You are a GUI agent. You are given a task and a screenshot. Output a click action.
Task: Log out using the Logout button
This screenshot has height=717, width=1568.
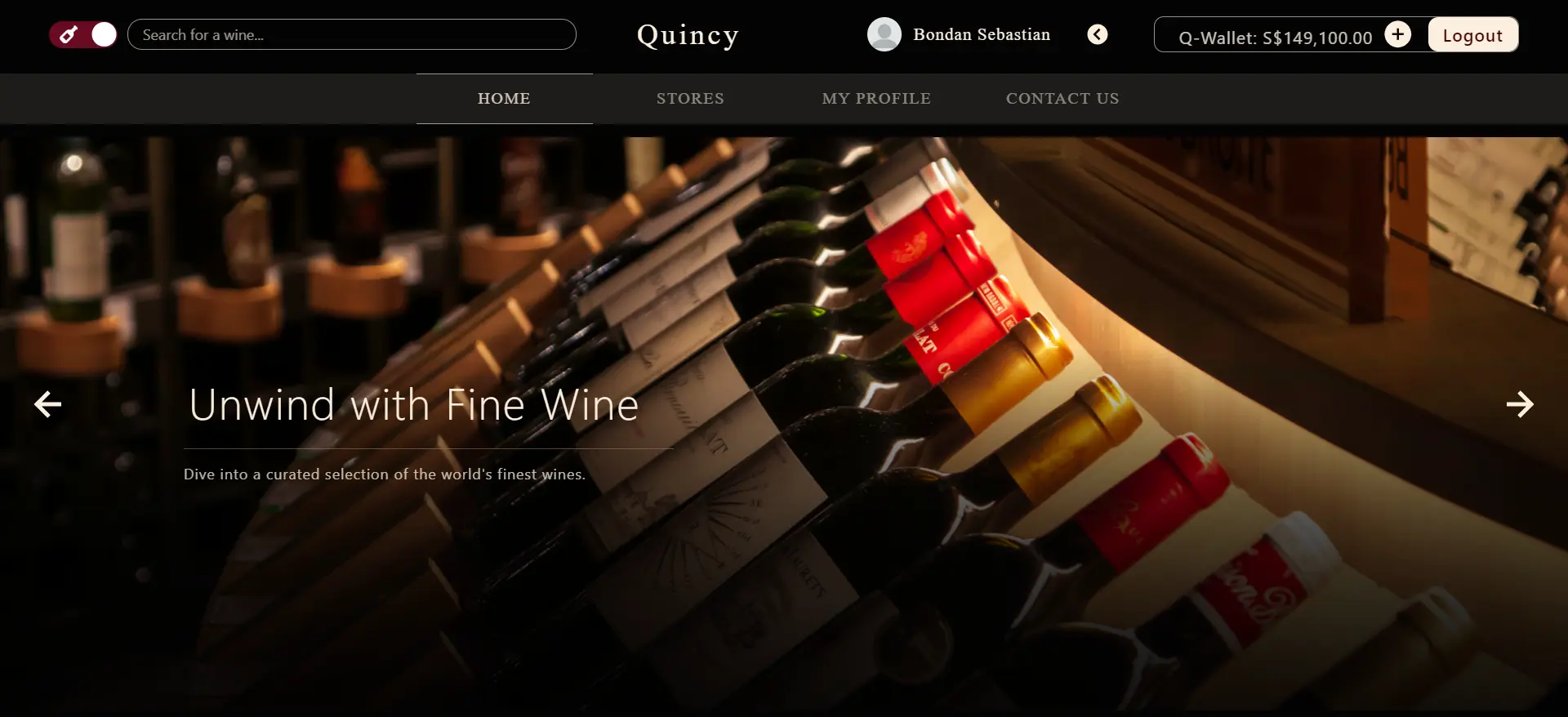pos(1472,35)
